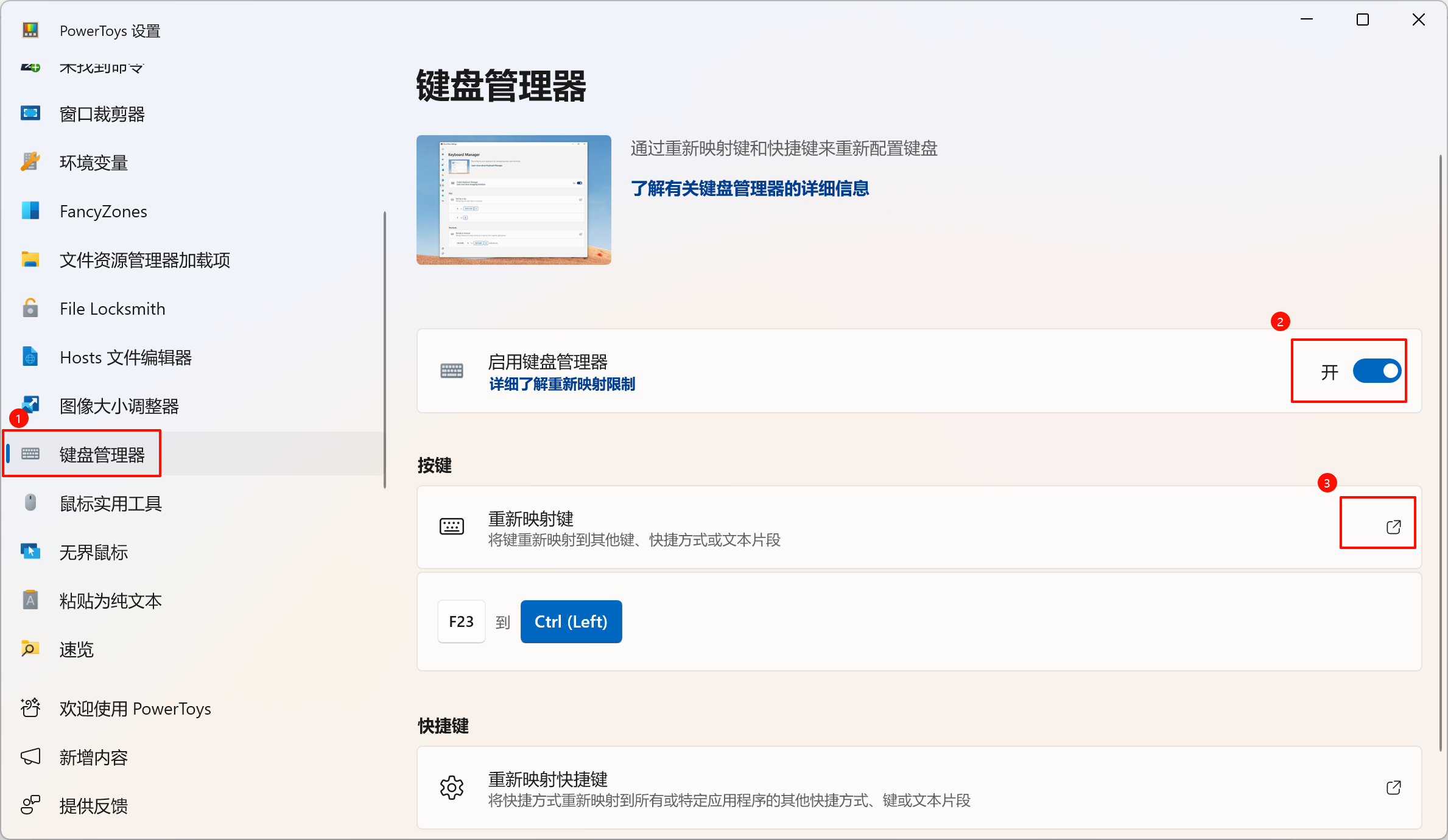Open the remap shortcuts window icon (重新映射快捷键)
The width and height of the screenshot is (1448, 840).
(1393, 788)
